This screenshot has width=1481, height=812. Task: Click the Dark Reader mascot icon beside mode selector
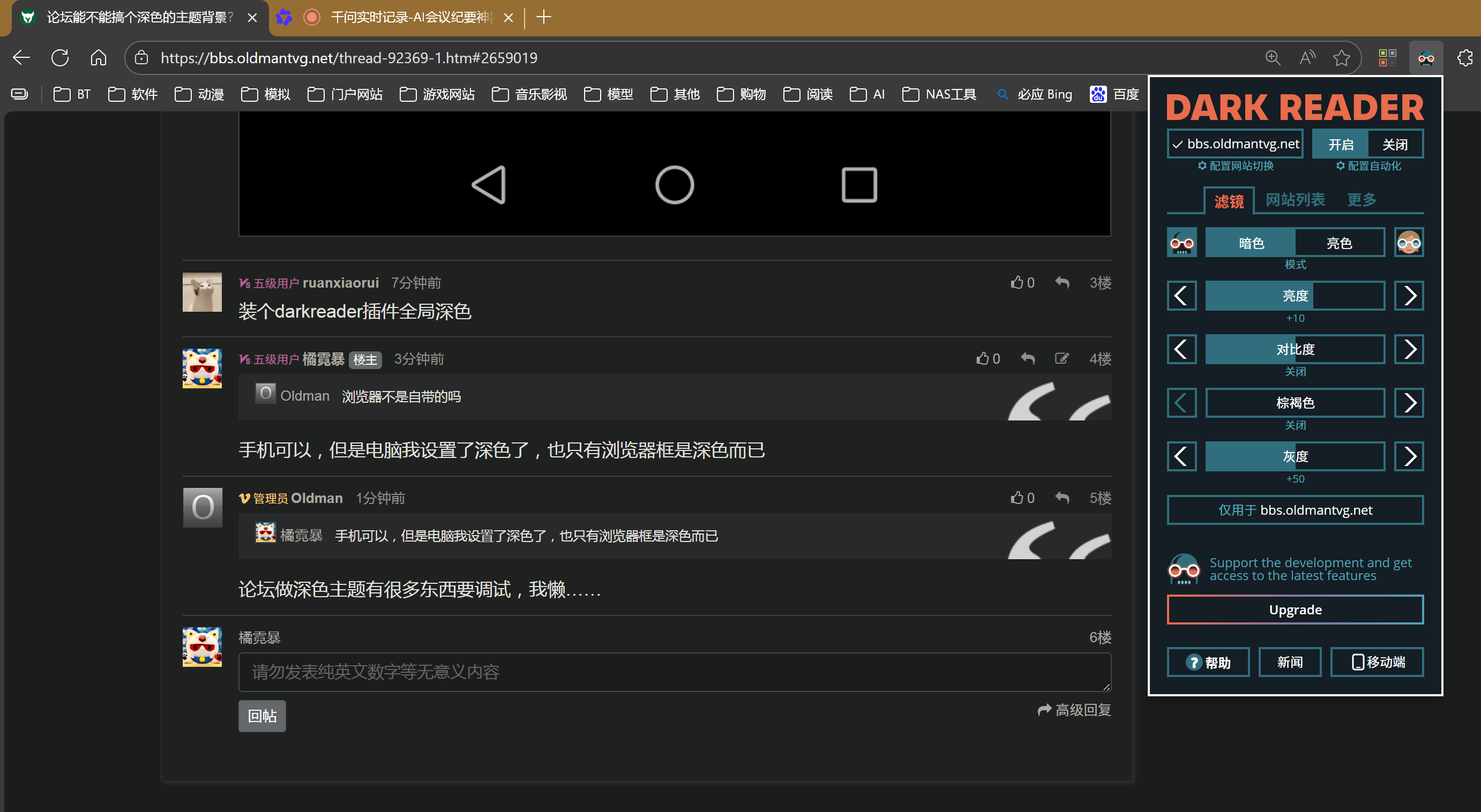coord(1181,242)
